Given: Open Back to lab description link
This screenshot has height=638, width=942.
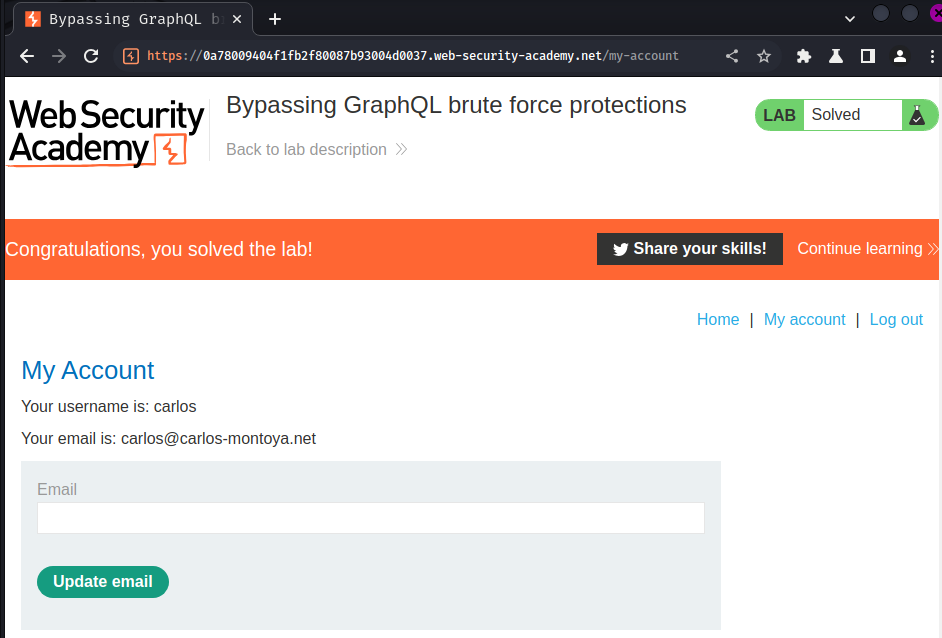Looking at the screenshot, I should 317,150.
